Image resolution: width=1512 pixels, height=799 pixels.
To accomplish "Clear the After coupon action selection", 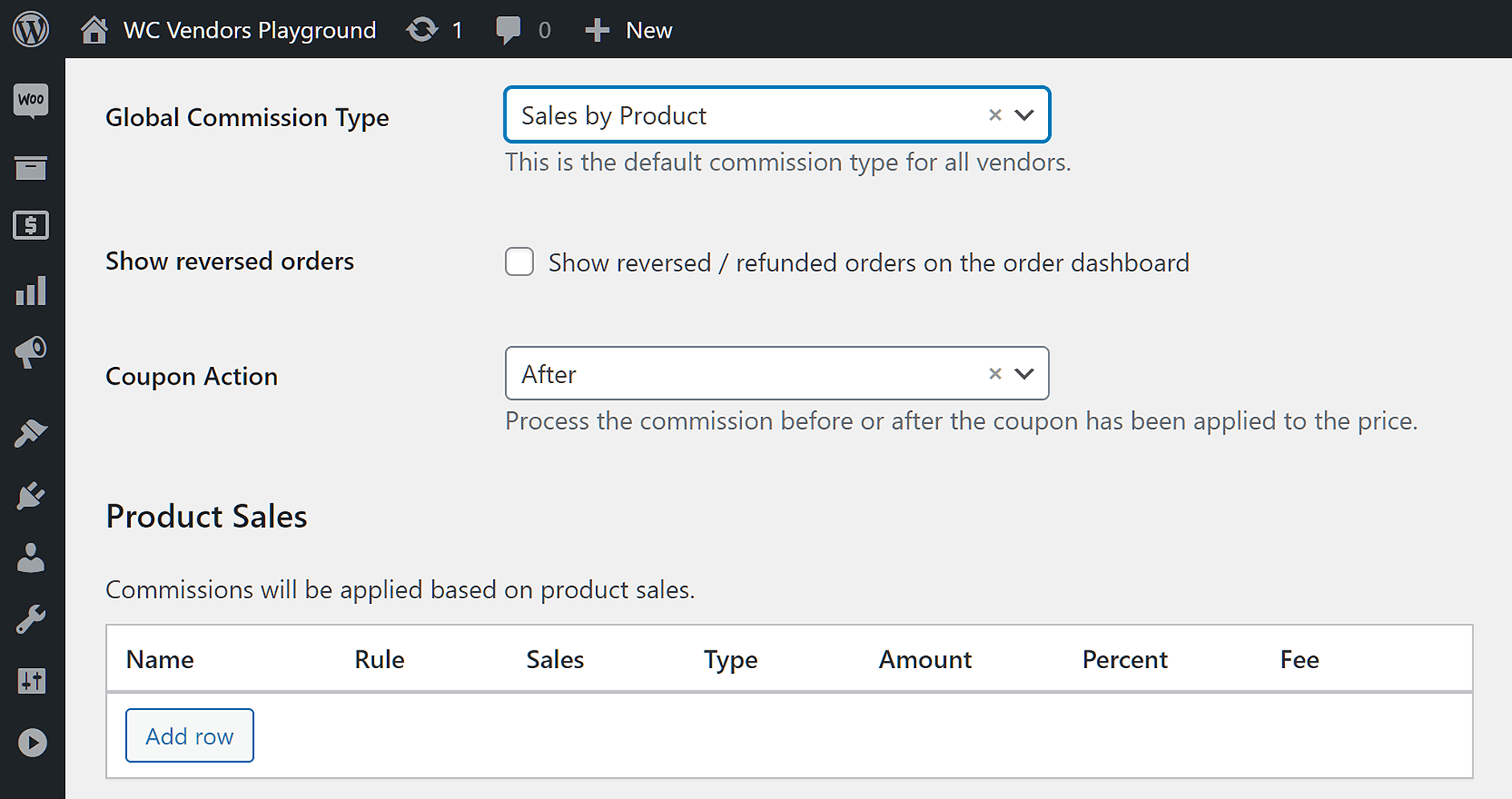I will pos(995,373).
